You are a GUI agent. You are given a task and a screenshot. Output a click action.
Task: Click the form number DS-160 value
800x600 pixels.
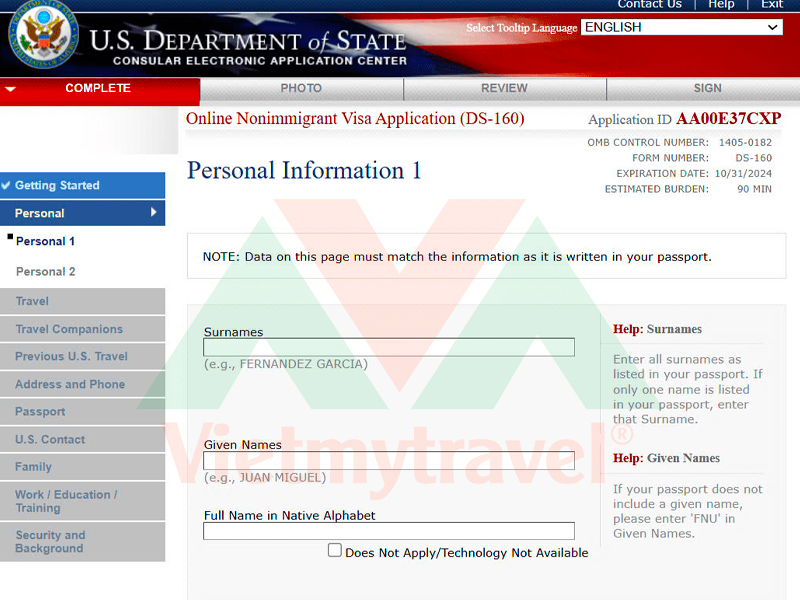[754, 158]
